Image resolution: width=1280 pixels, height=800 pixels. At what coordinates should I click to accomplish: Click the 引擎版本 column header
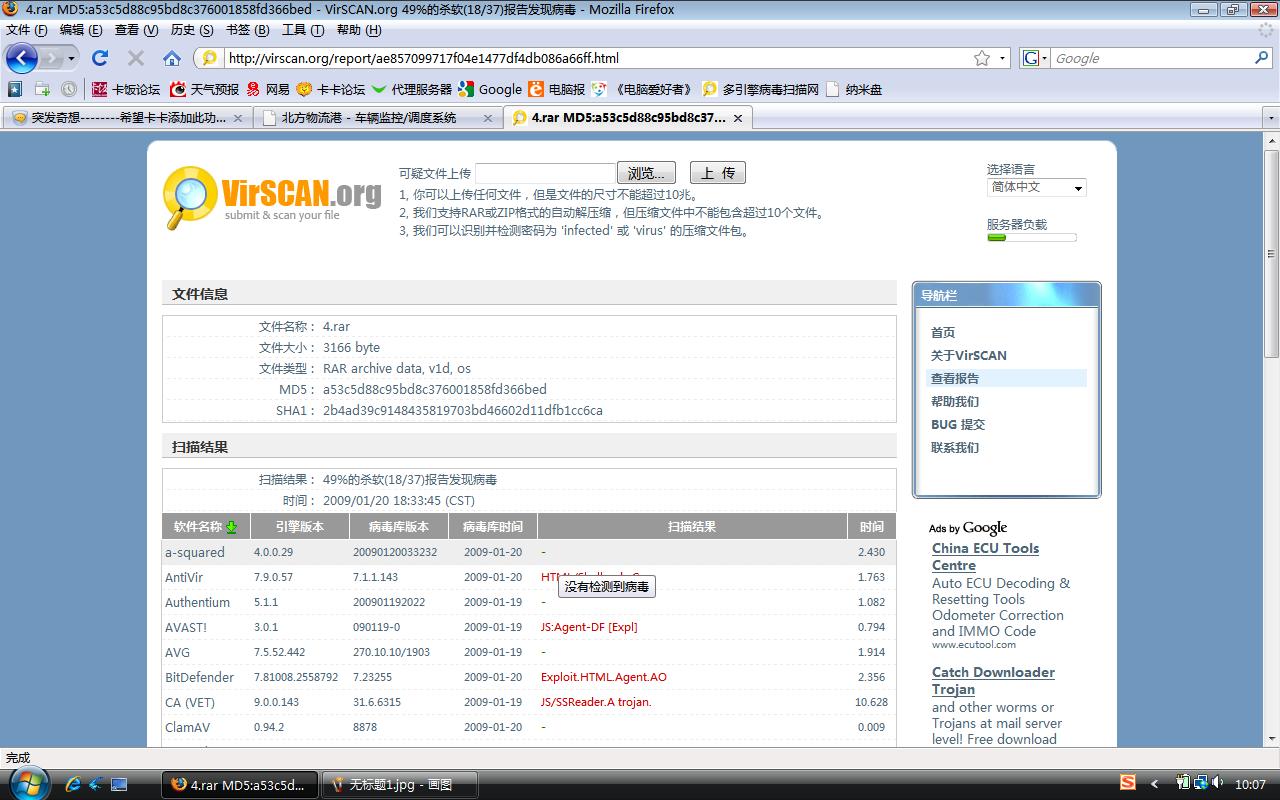[300, 527]
